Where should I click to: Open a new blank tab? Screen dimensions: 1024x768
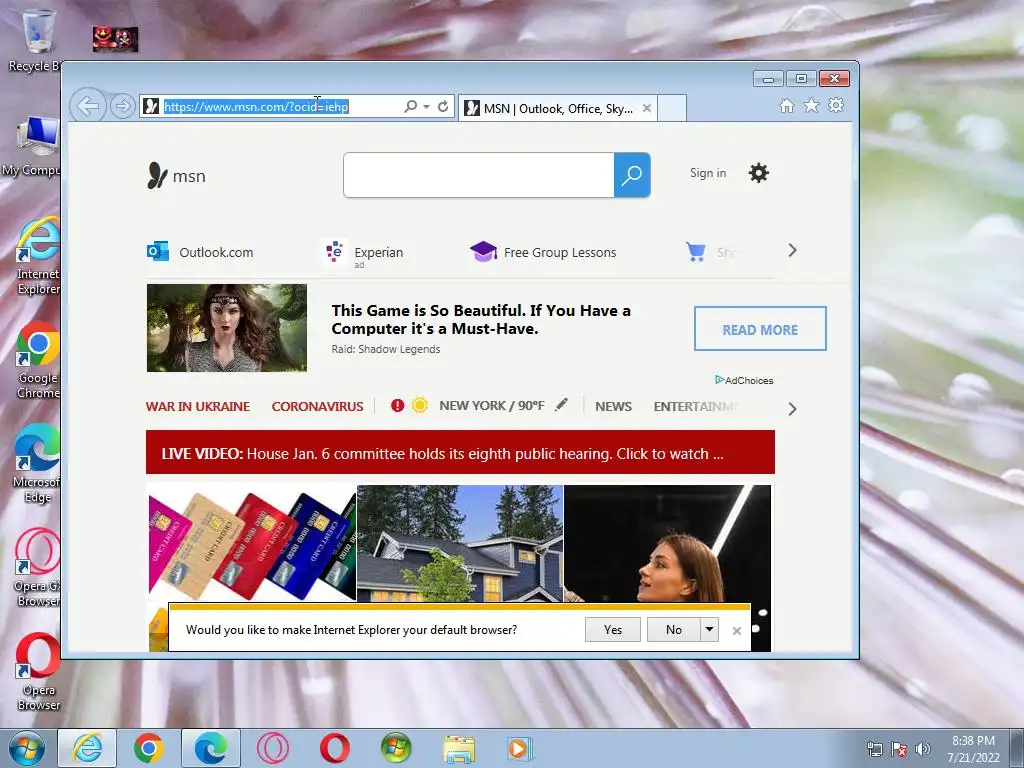[672, 108]
